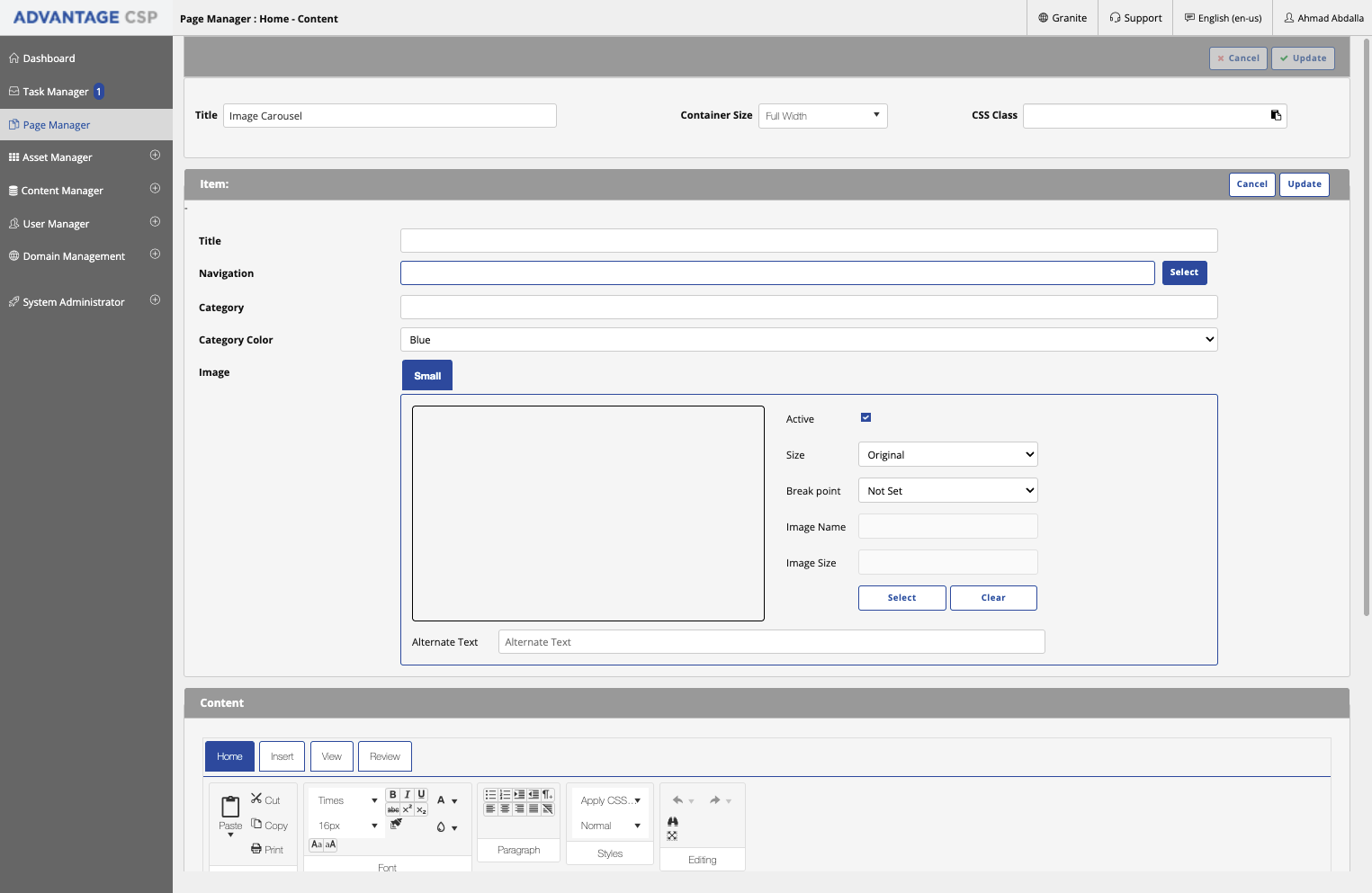This screenshot has width=1372, height=893.
Task: Switch to the editor Review tab
Action: pyautogui.click(x=385, y=756)
